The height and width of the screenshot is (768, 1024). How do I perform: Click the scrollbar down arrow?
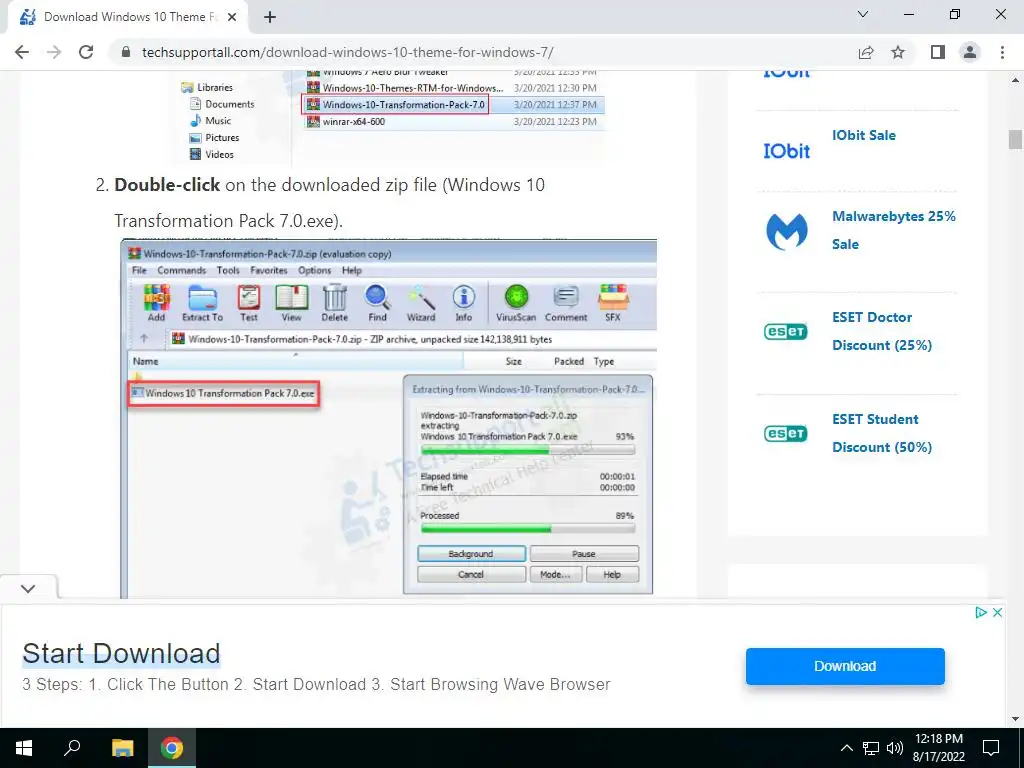click(1015, 719)
